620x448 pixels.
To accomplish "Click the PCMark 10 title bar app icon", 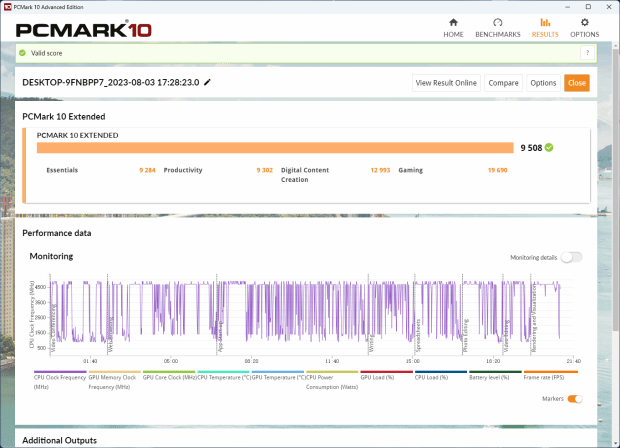I will point(8,7).
